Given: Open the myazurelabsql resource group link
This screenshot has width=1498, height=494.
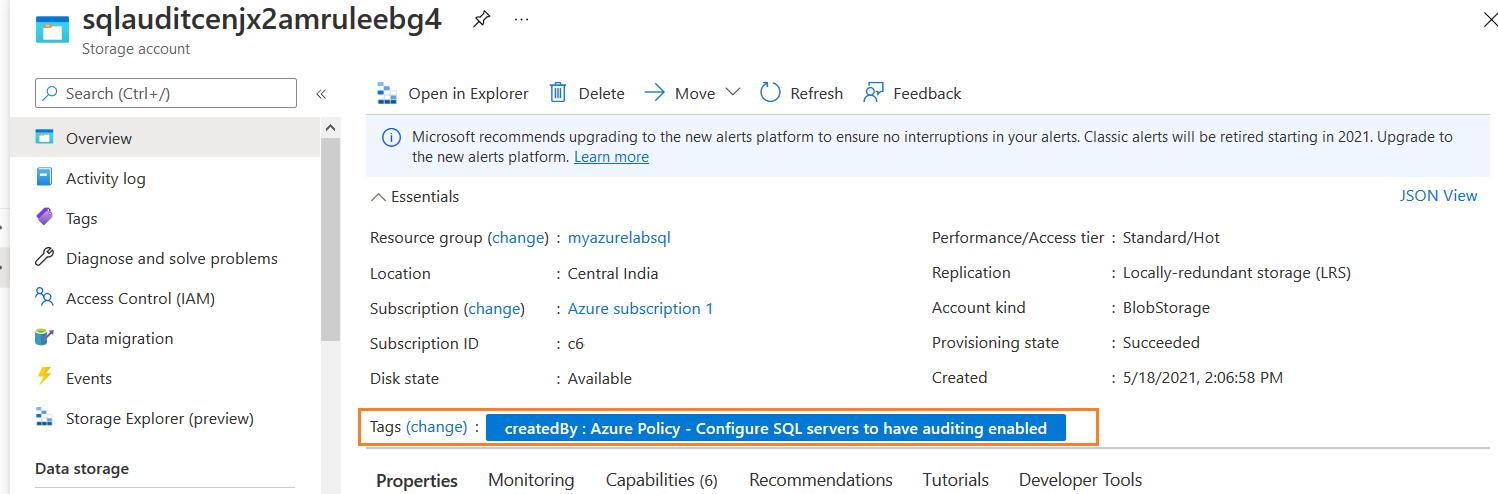Looking at the screenshot, I should pyautogui.click(x=619, y=238).
